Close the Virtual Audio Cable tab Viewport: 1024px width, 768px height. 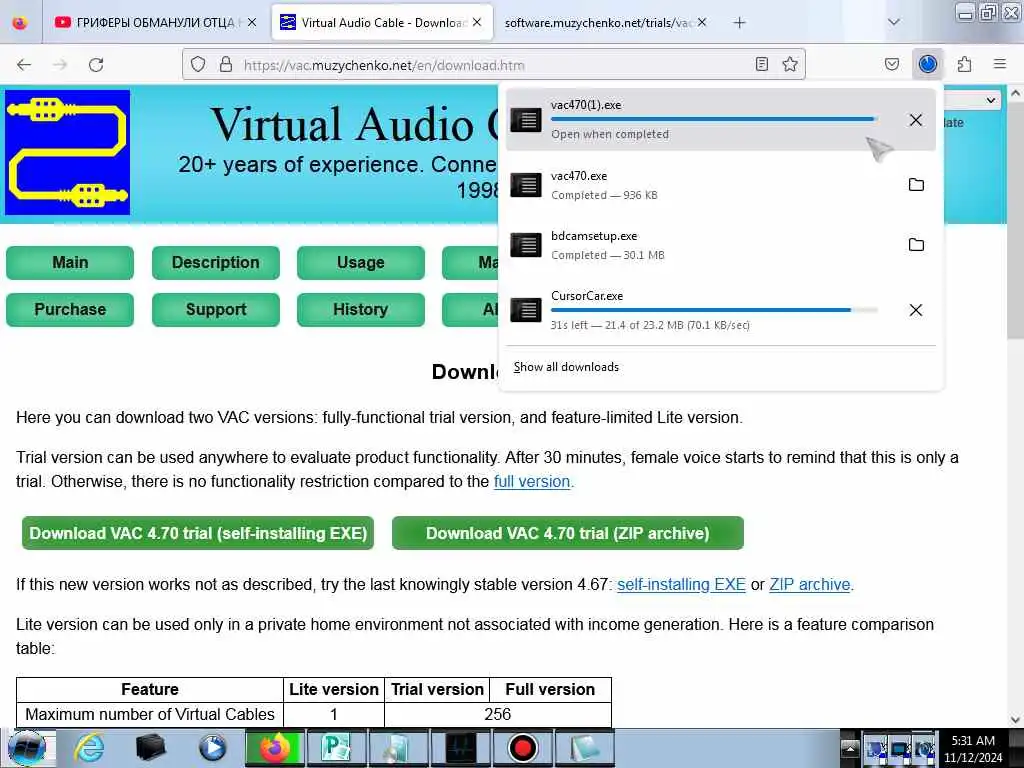tap(477, 22)
